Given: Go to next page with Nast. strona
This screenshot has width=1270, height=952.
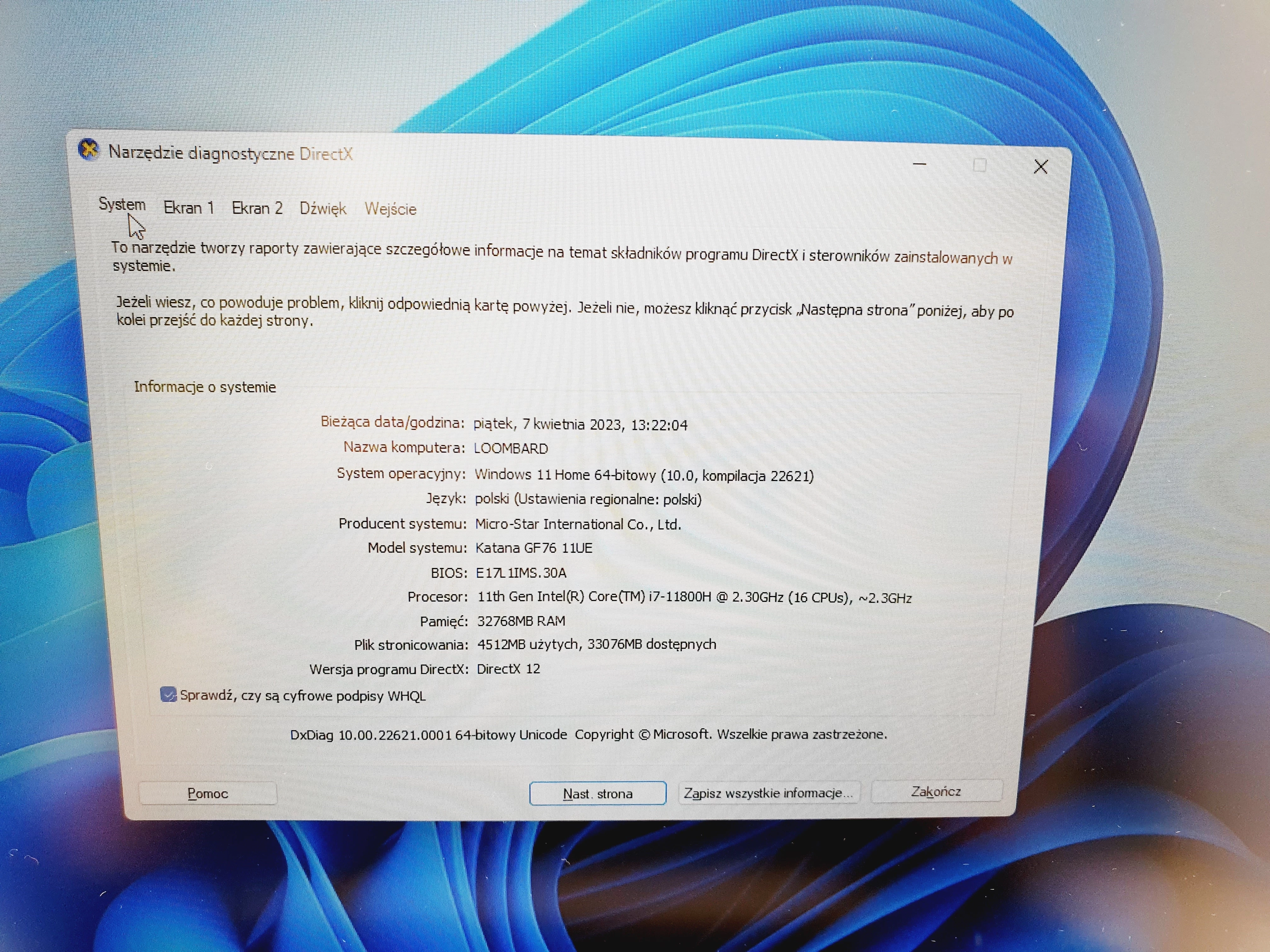Looking at the screenshot, I should coord(598,794).
